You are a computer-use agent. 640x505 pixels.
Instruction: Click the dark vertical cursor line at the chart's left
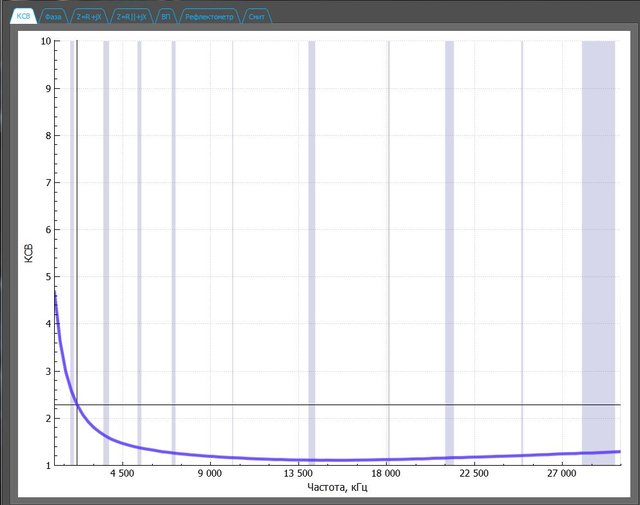[x=77, y=200]
